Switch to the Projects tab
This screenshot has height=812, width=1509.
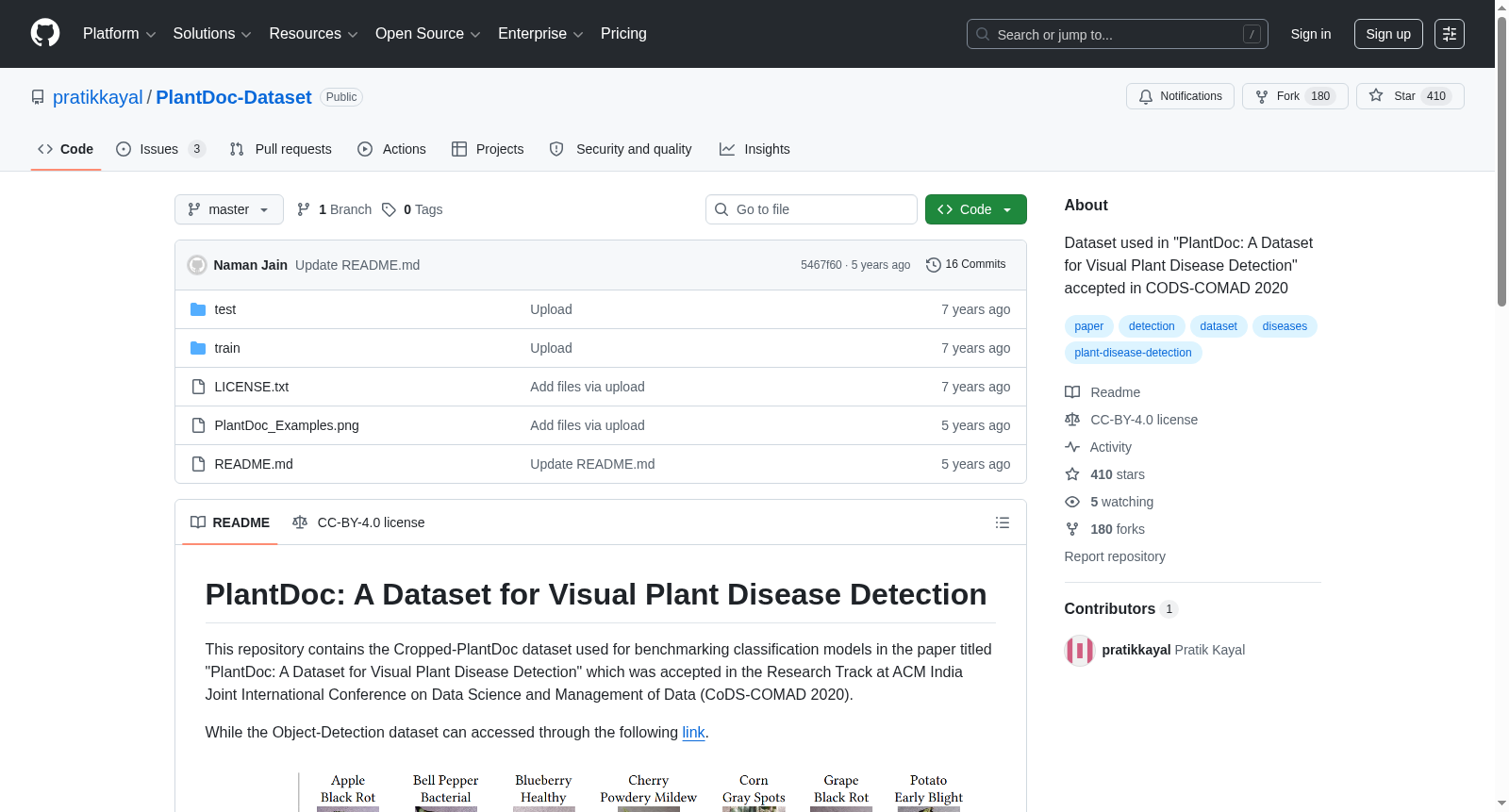pos(488,149)
